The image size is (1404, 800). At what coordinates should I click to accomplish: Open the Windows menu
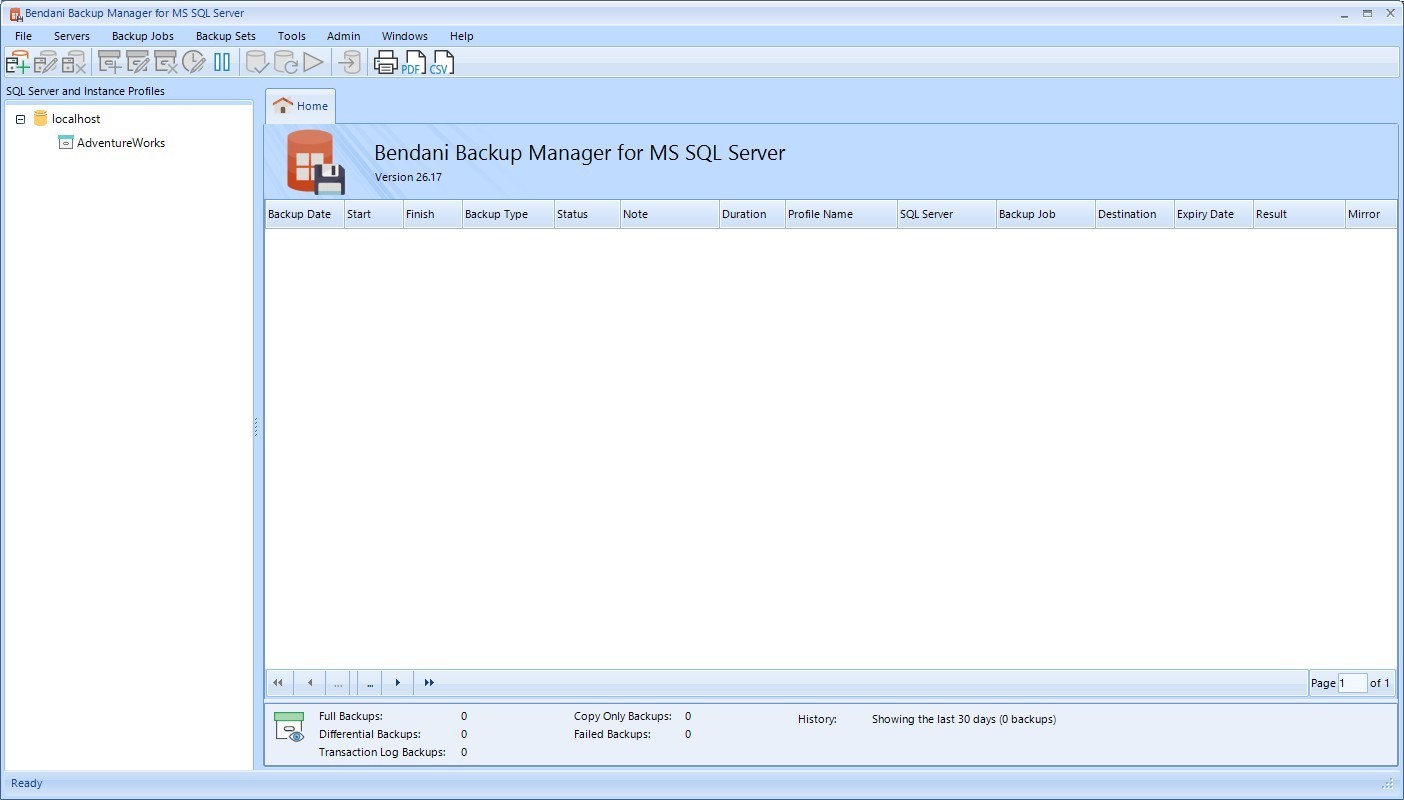[405, 36]
